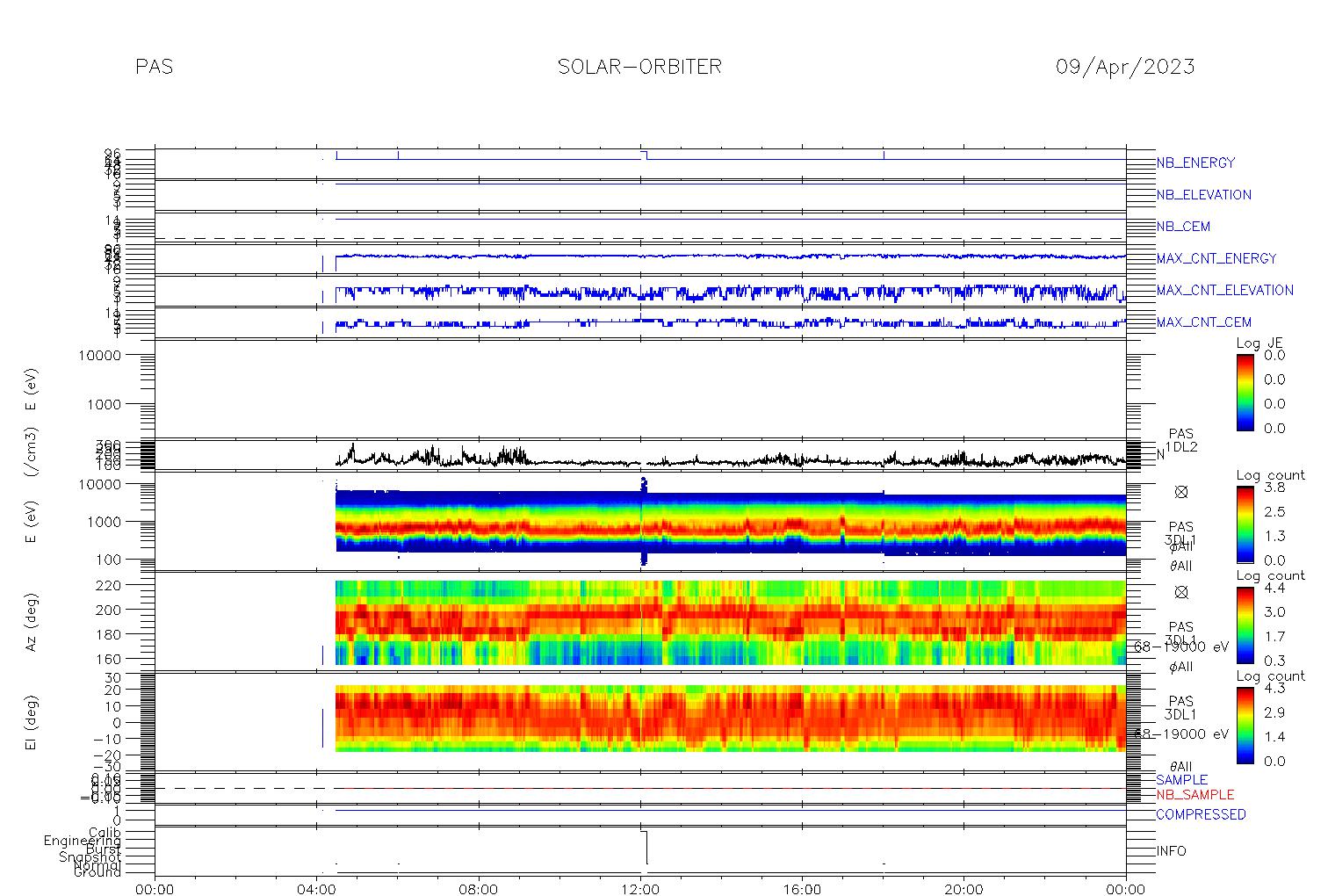Click the Log JE color bar

coord(1245,392)
